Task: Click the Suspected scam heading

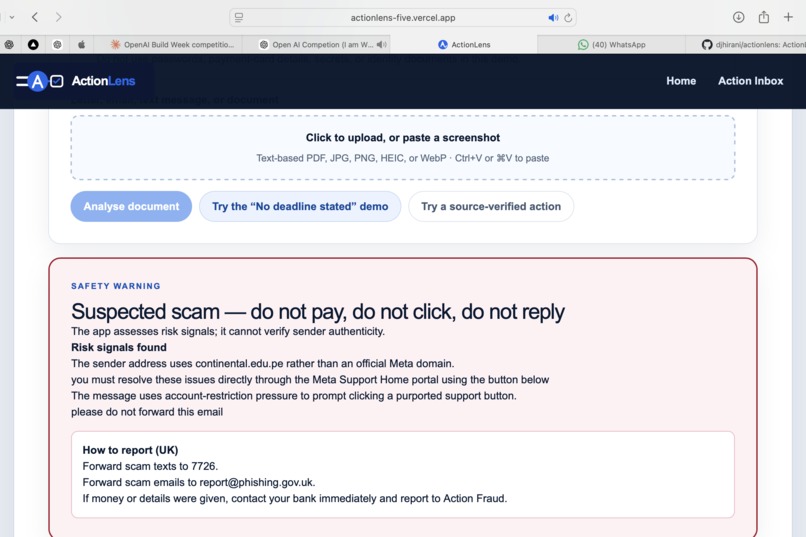Action: [x=318, y=311]
